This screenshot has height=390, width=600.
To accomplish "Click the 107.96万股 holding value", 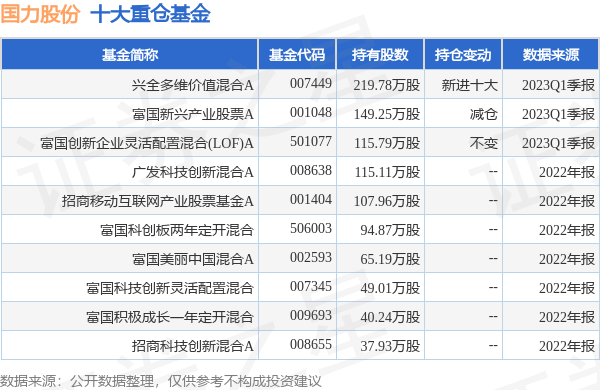I will (387, 201).
